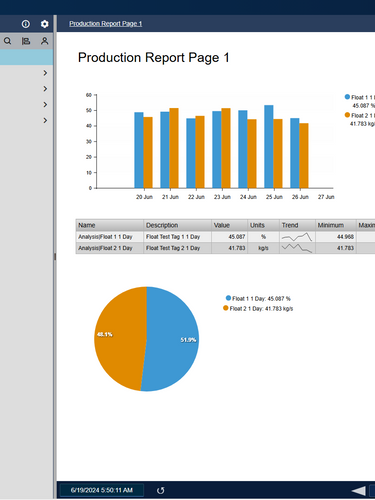Select the hierarchy view icon

[x=26, y=41]
